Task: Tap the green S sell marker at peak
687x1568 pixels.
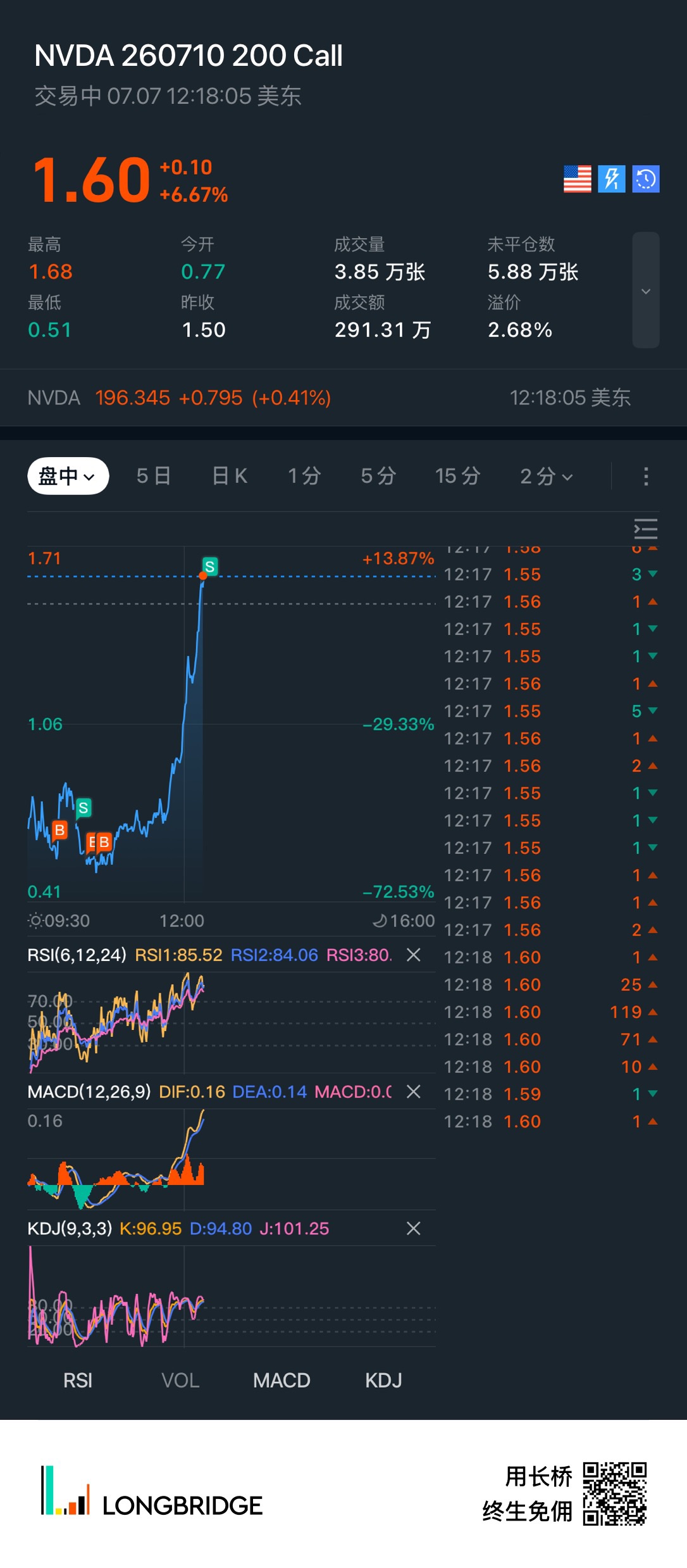Action: pos(210,566)
